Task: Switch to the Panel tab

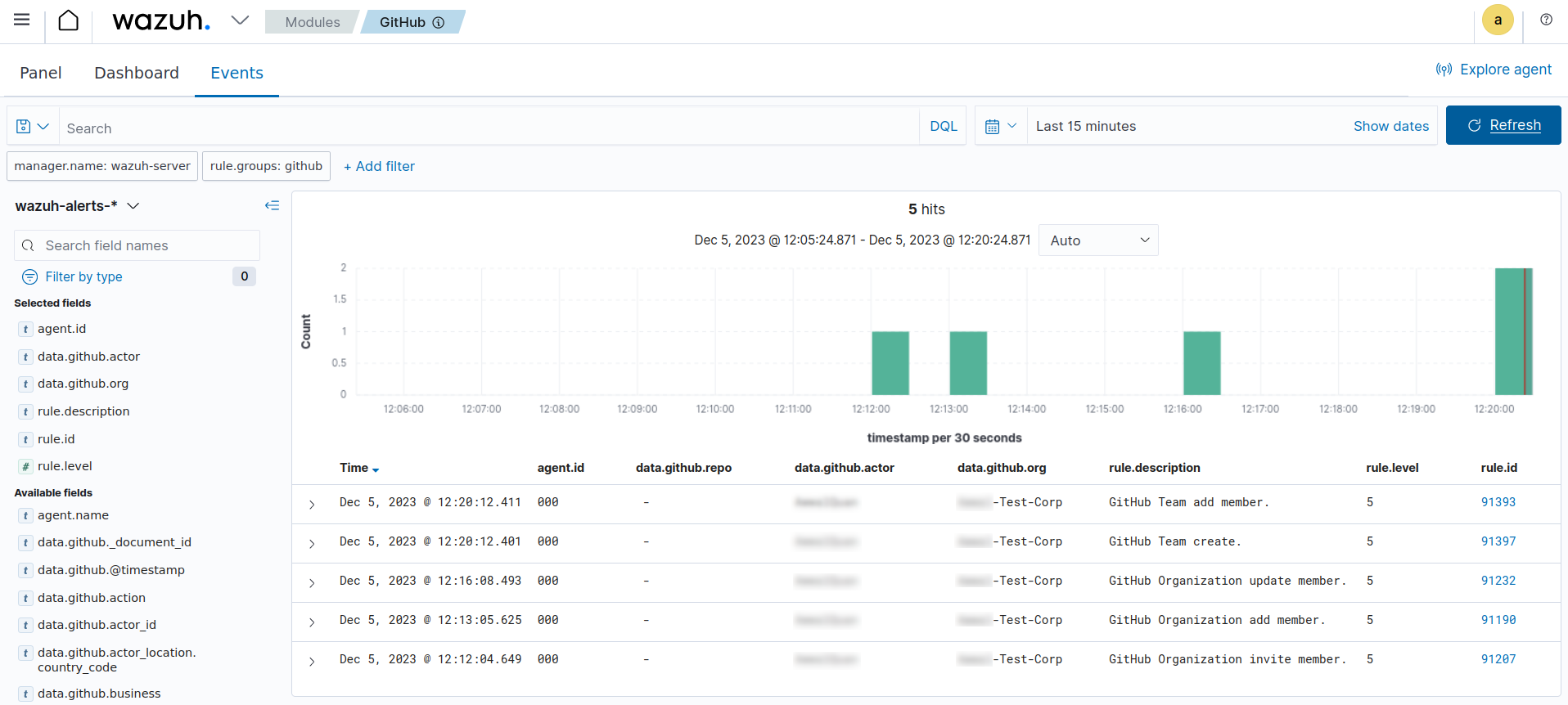Action: pyautogui.click(x=41, y=73)
